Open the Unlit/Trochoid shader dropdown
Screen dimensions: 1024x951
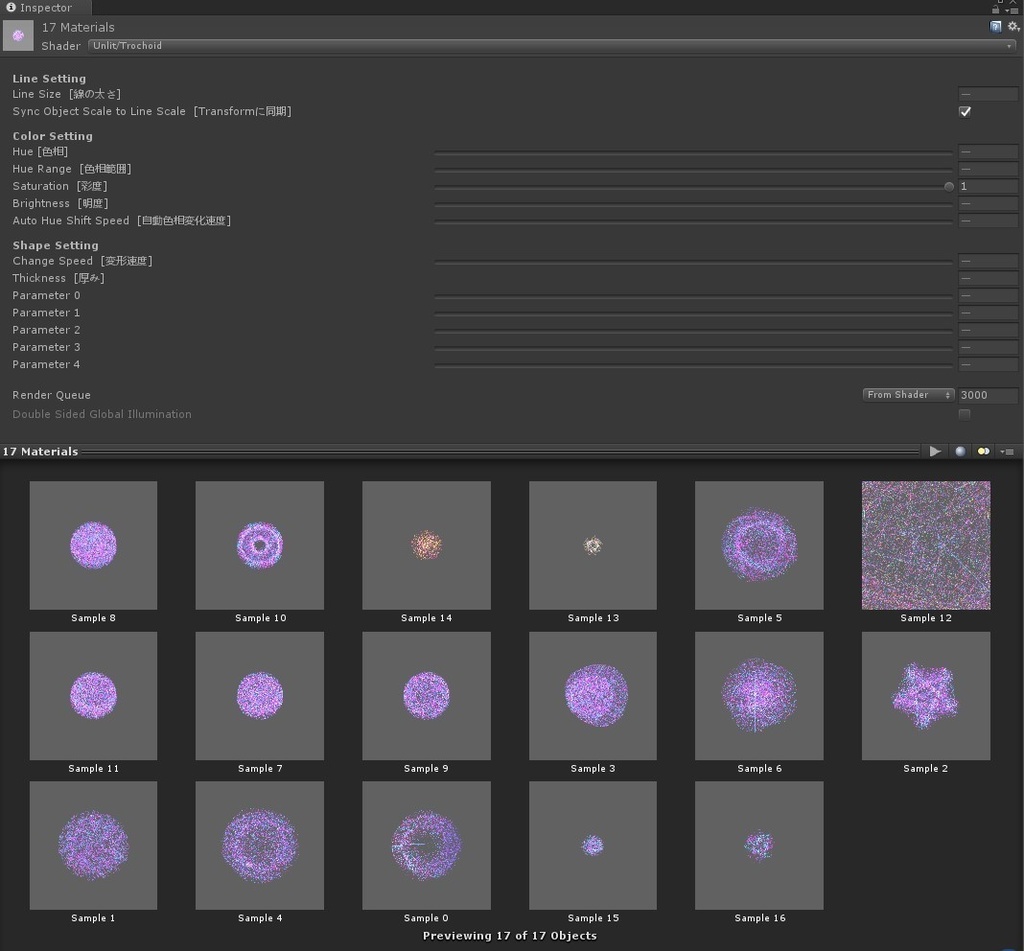(x=552, y=46)
